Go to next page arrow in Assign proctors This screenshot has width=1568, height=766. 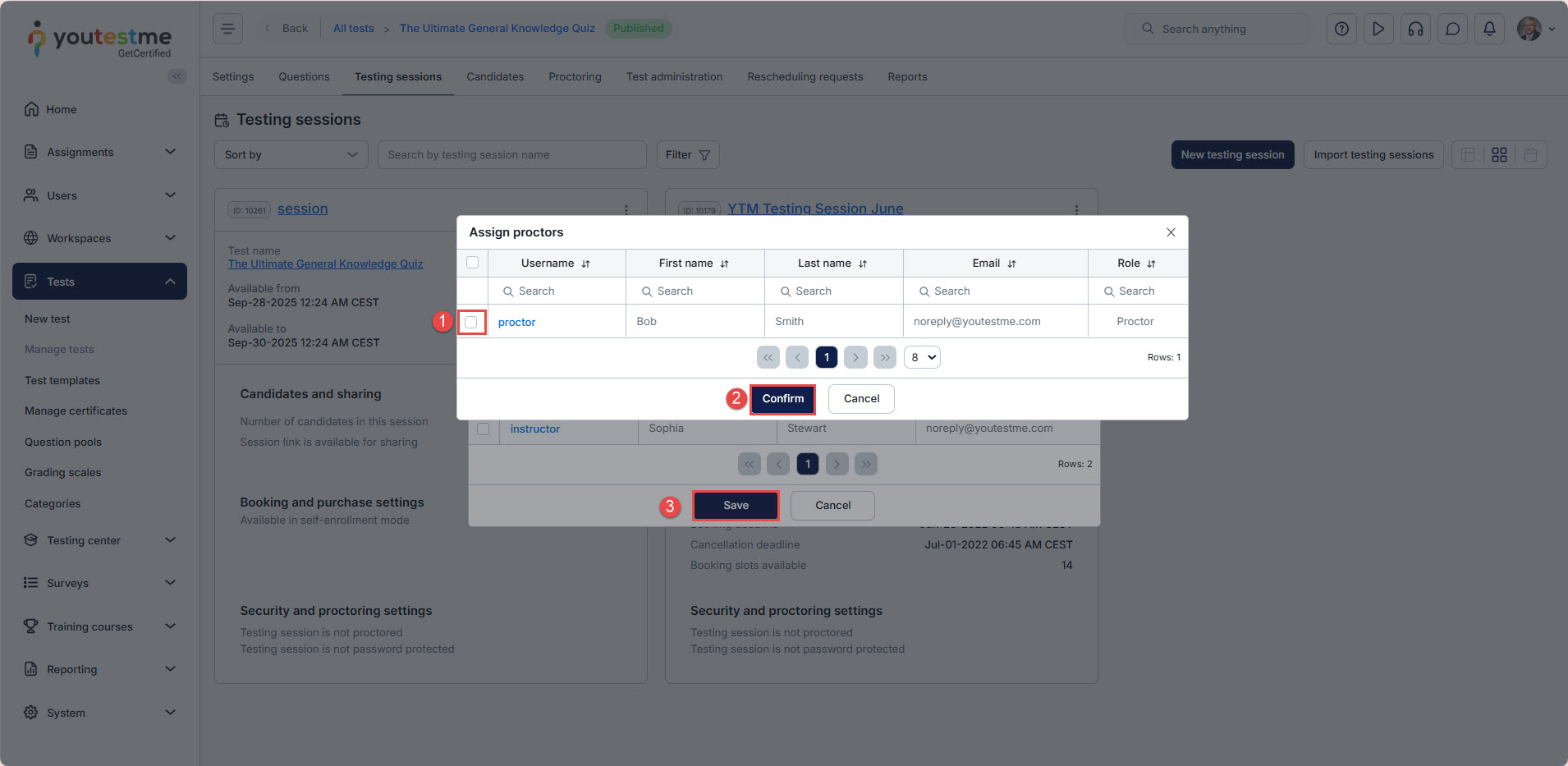[855, 357]
